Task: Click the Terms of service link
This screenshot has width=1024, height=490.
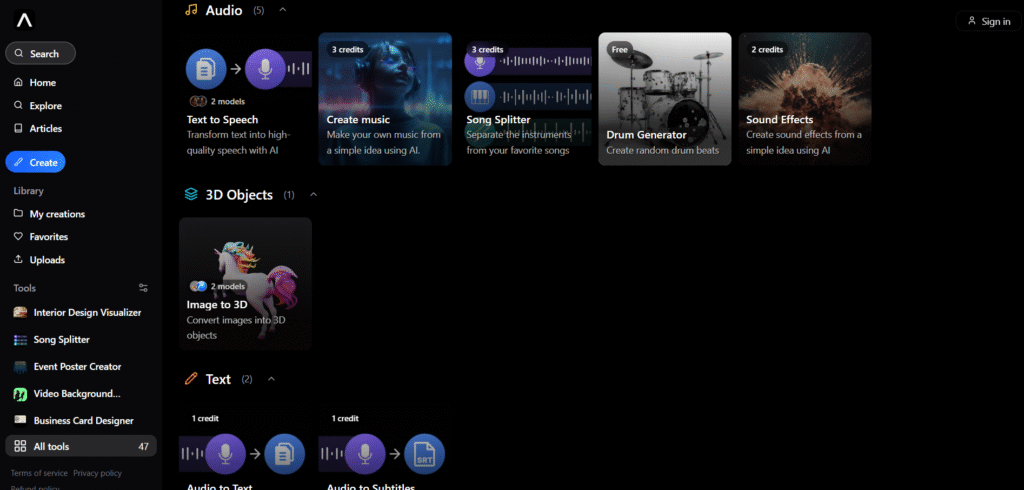Action: [39, 474]
